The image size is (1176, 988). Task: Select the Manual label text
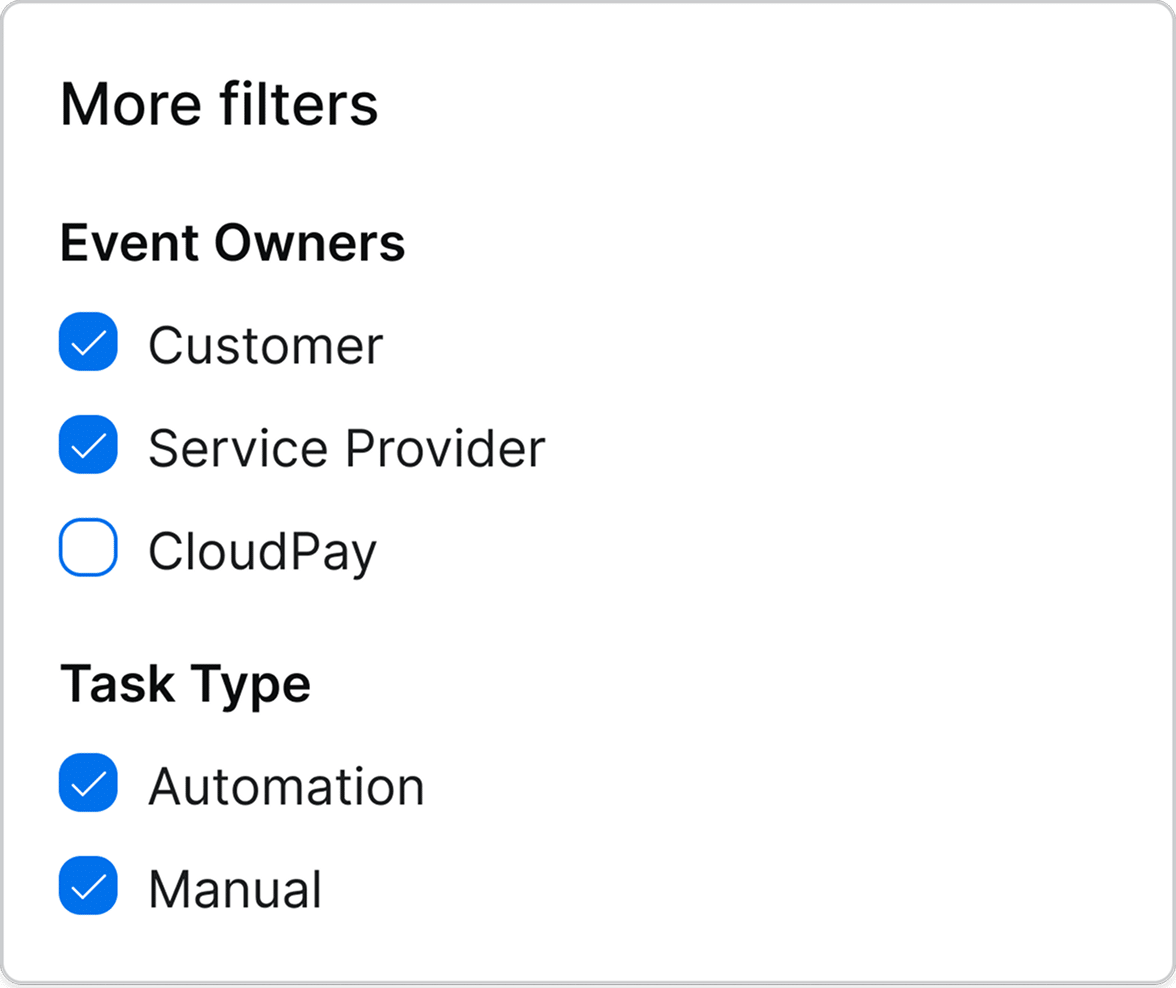[235, 890]
